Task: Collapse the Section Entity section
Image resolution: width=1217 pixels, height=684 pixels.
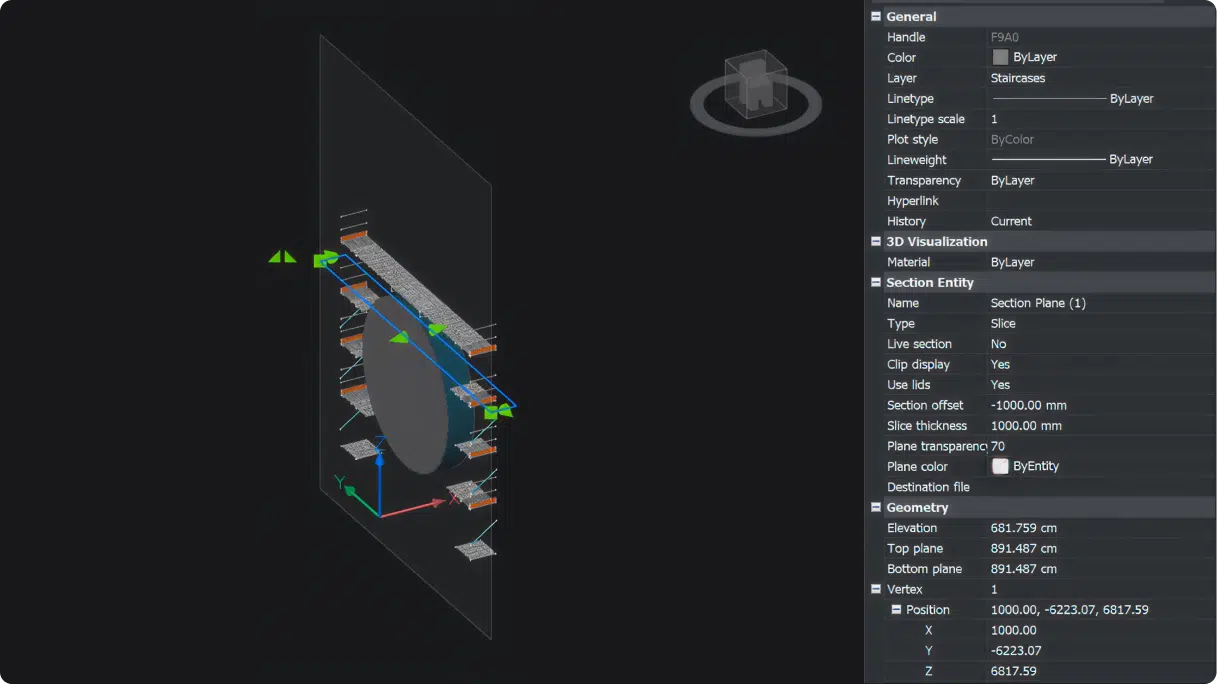Action: [875, 282]
